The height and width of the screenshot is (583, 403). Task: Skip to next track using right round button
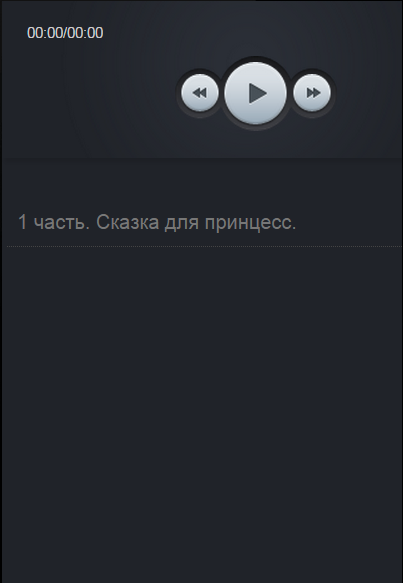[x=312, y=93]
